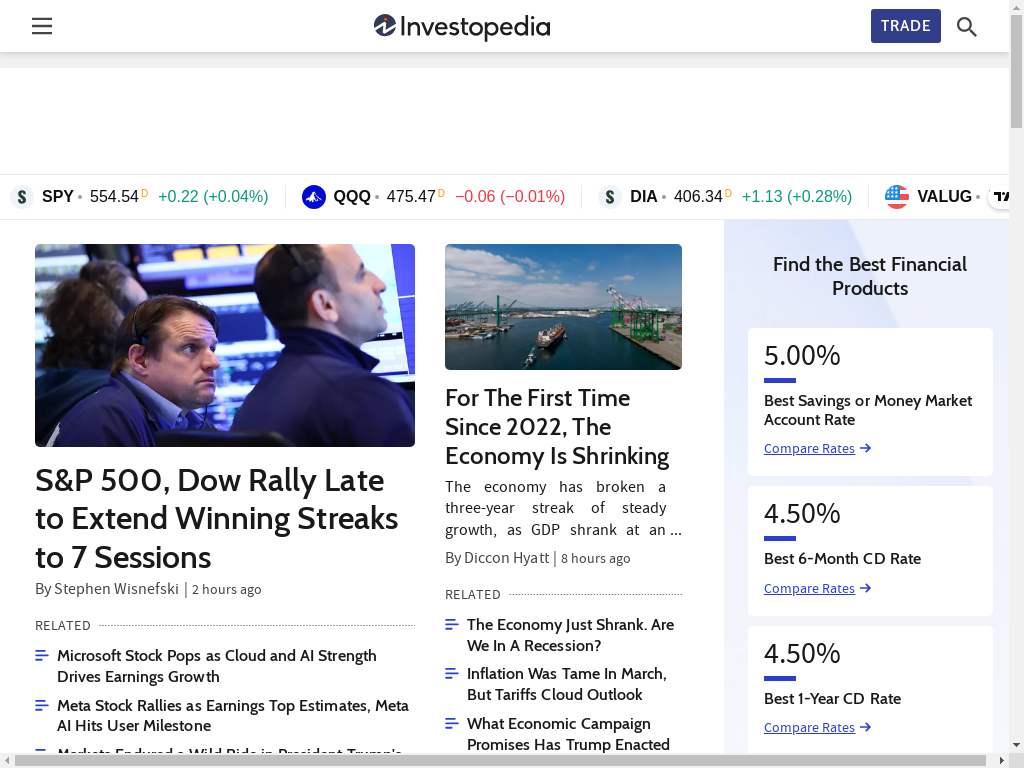Open Microsoft Stock Pops related article
The width and height of the screenshot is (1024, 768).
tap(217, 666)
